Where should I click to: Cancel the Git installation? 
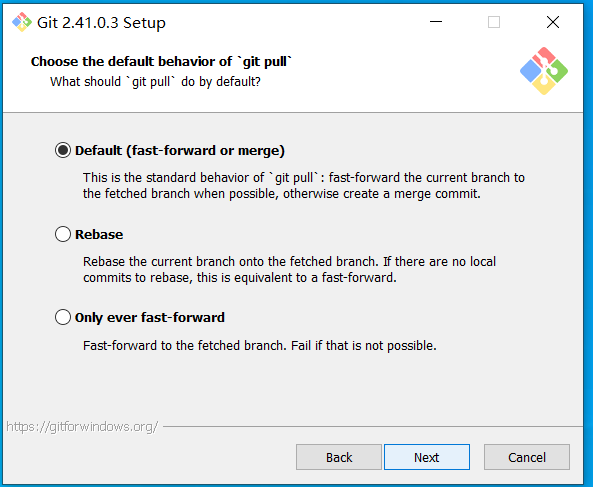[527, 457]
